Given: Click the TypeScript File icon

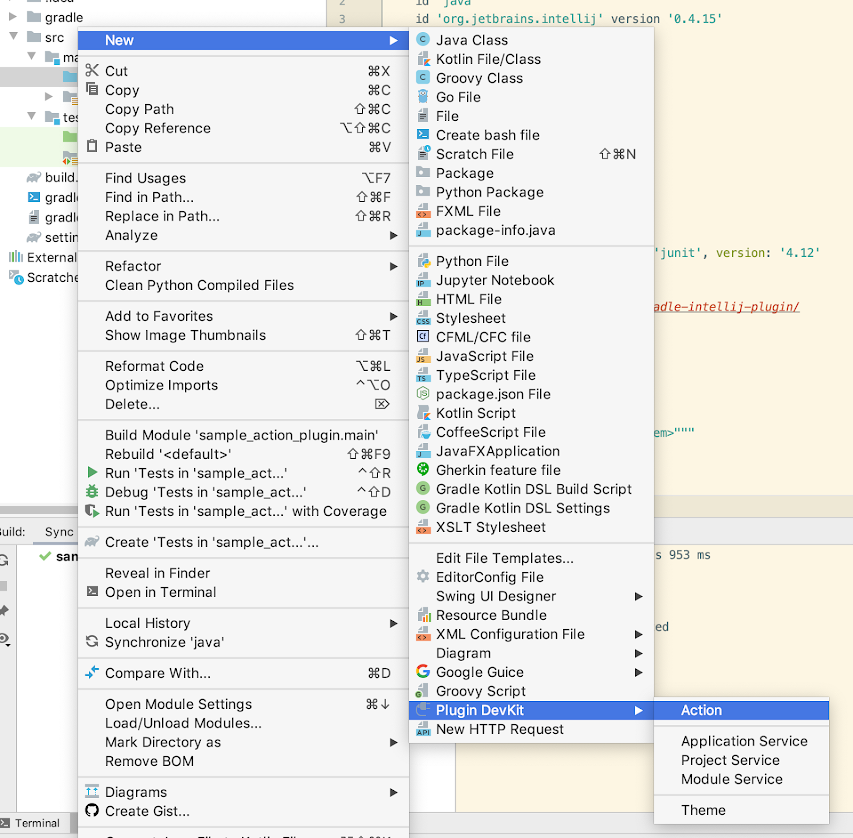Looking at the screenshot, I should (x=423, y=375).
